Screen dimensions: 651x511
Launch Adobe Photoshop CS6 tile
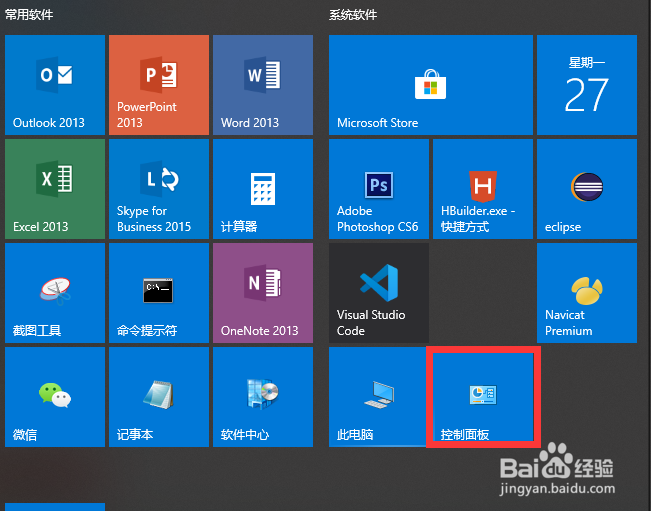click(379, 189)
